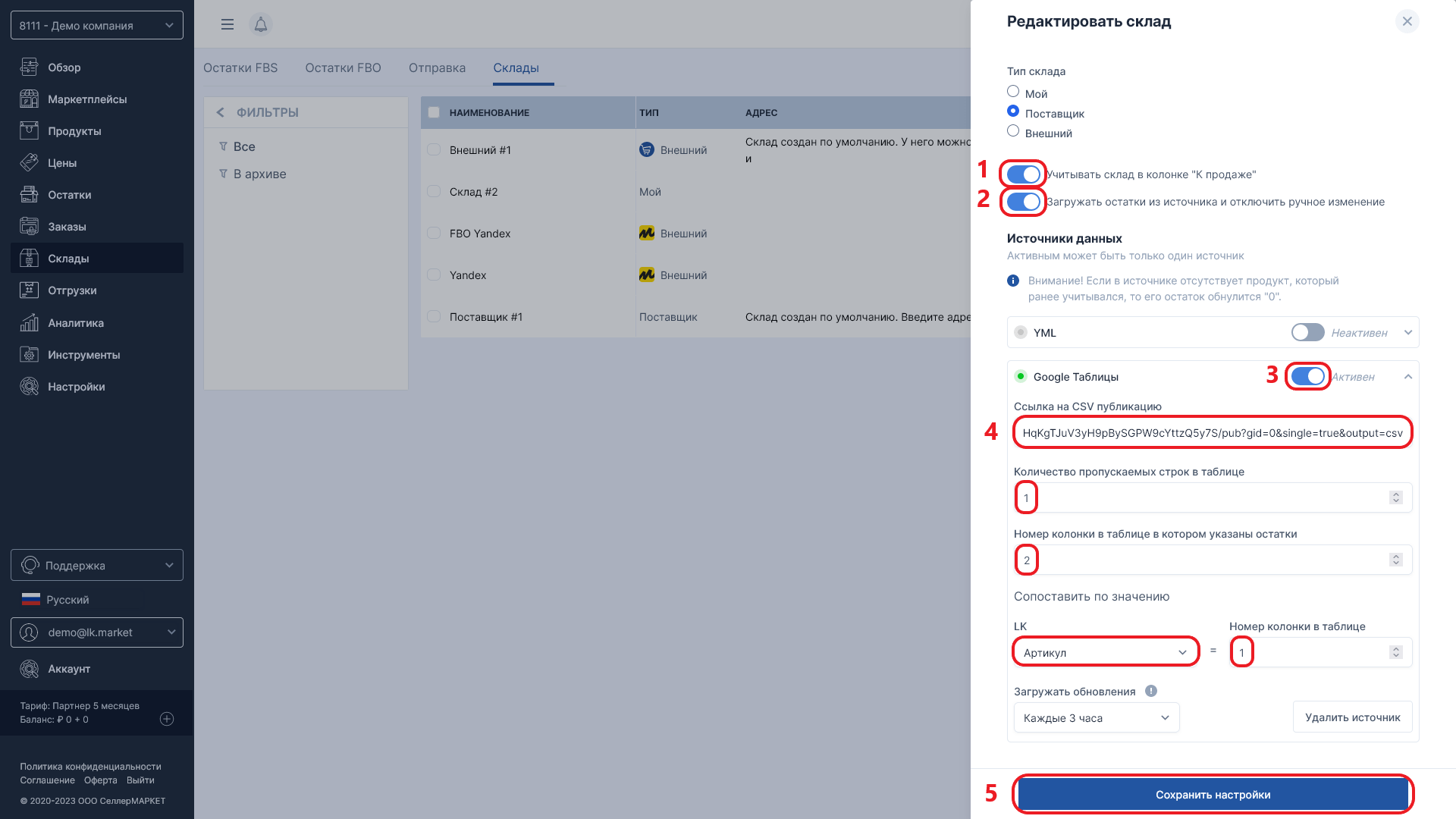Click the Аналитика chart icon
The image size is (1456, 819).
pyautogui.click(x=29, y=322)
